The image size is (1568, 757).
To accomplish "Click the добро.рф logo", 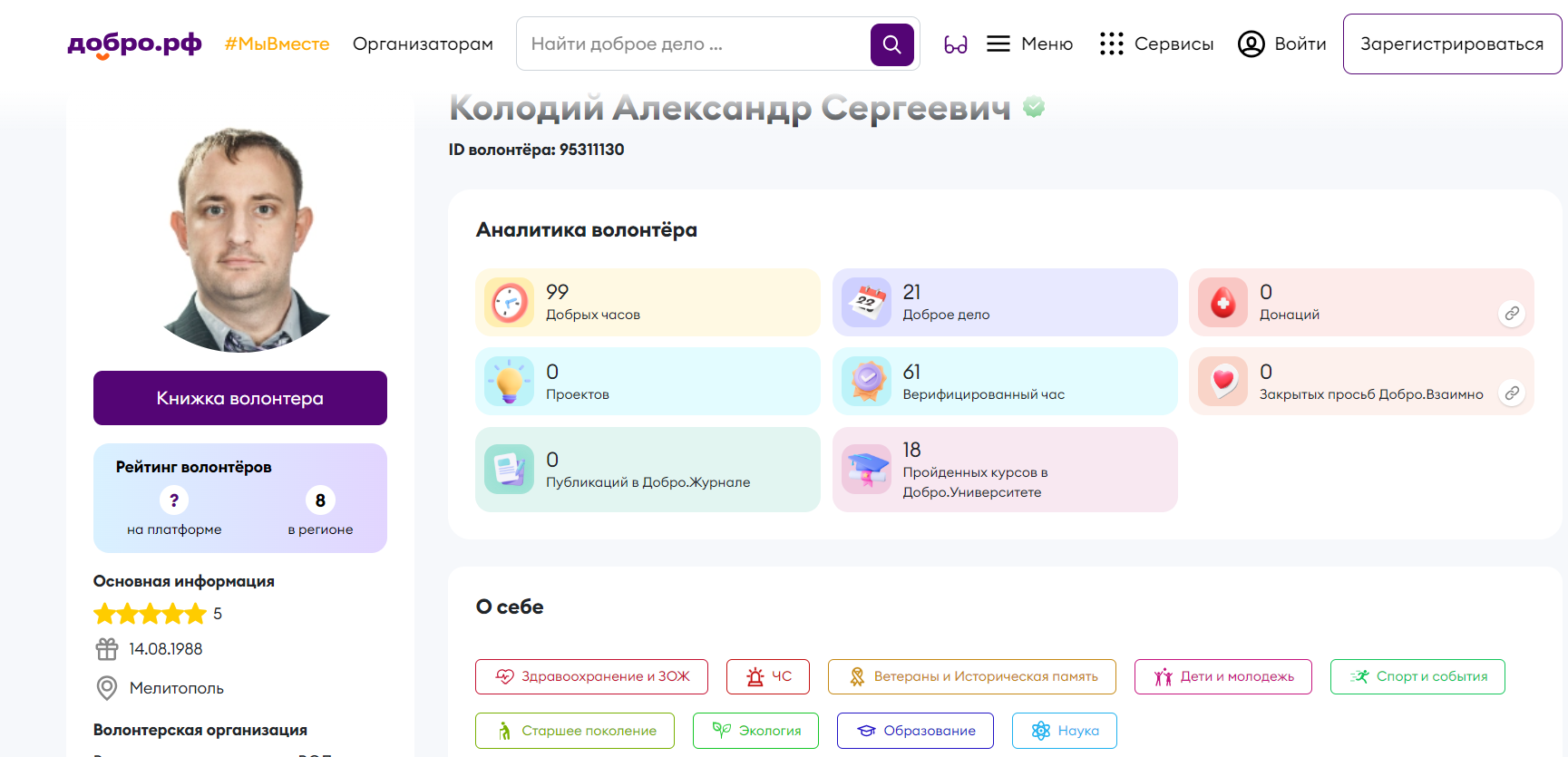I will point(134,44).
